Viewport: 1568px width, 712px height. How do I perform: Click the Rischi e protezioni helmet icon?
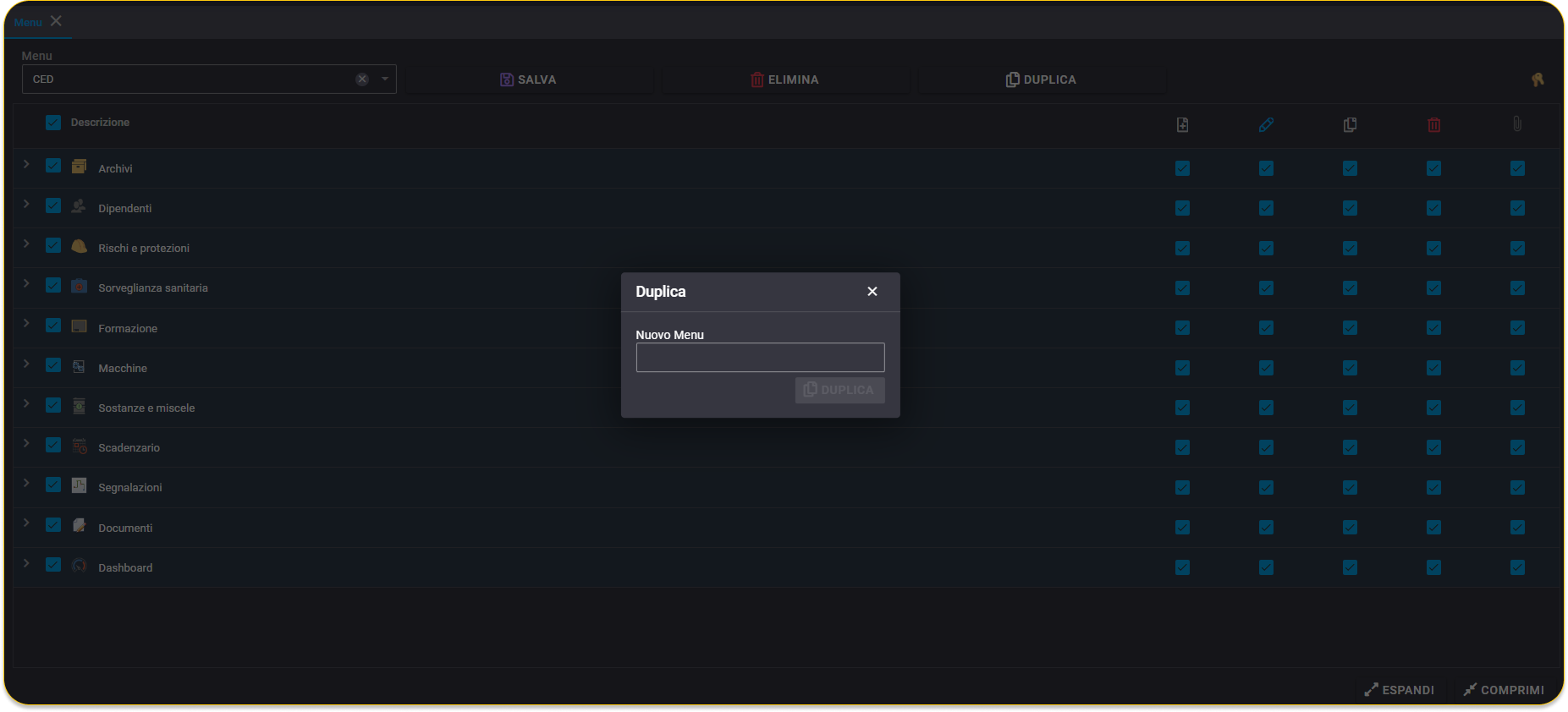click(x=80, y=246)
